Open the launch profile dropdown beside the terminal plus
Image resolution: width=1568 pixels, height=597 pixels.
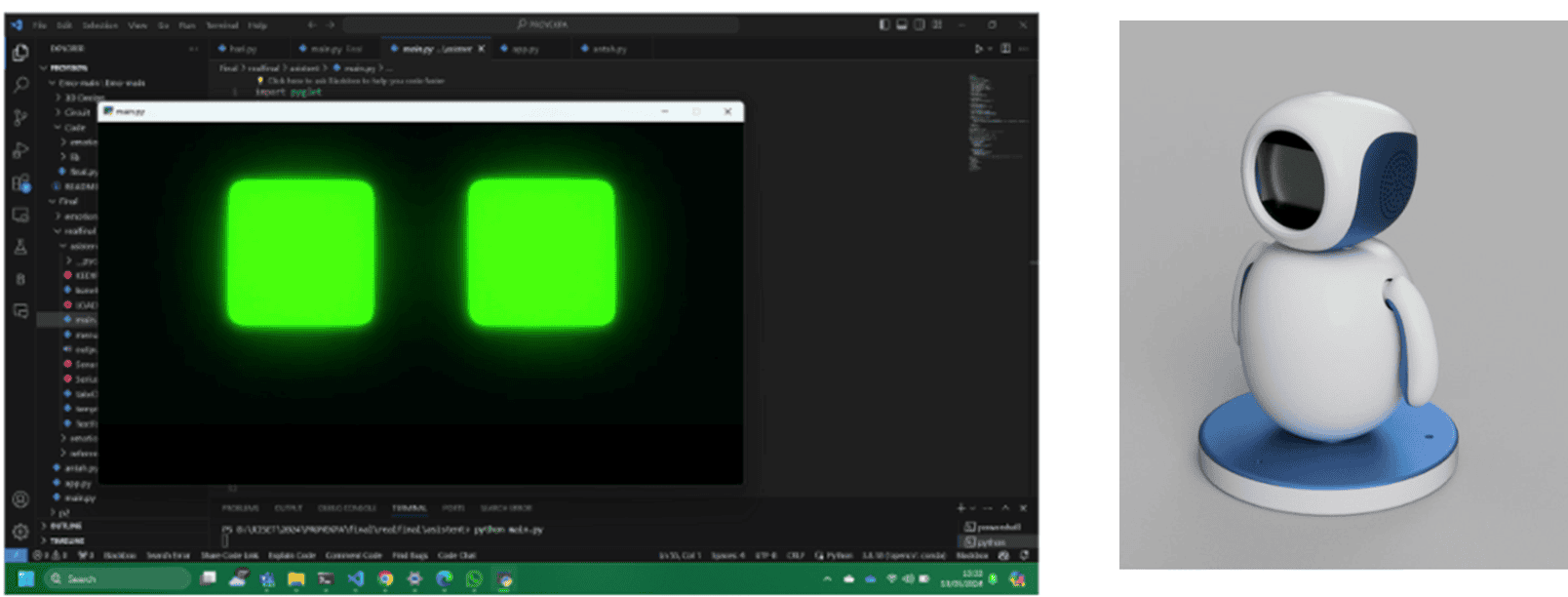pyautogui.click(x=974, y=508)
